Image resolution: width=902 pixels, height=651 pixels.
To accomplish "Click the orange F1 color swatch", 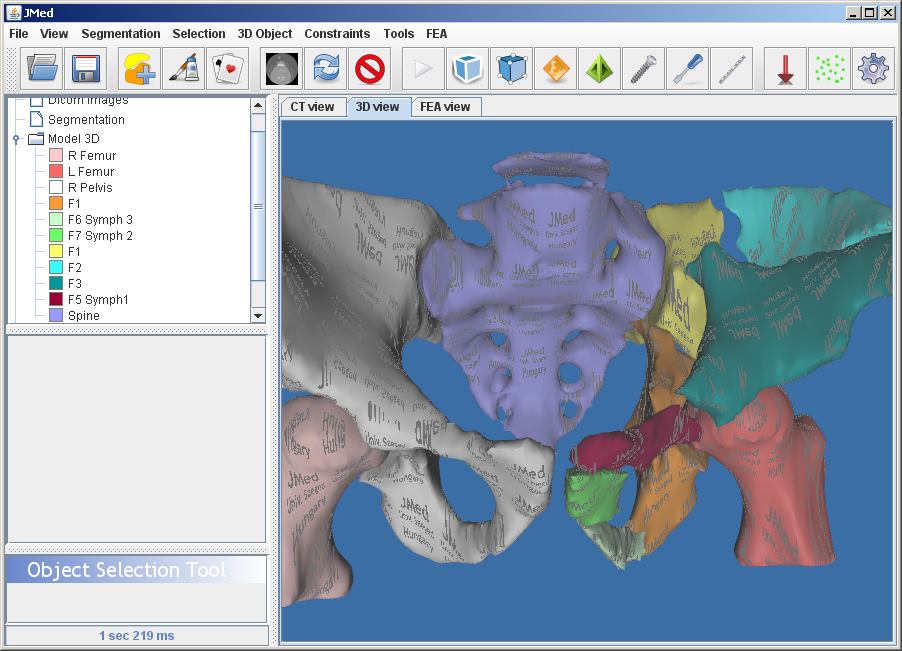I will coord(56,203).
